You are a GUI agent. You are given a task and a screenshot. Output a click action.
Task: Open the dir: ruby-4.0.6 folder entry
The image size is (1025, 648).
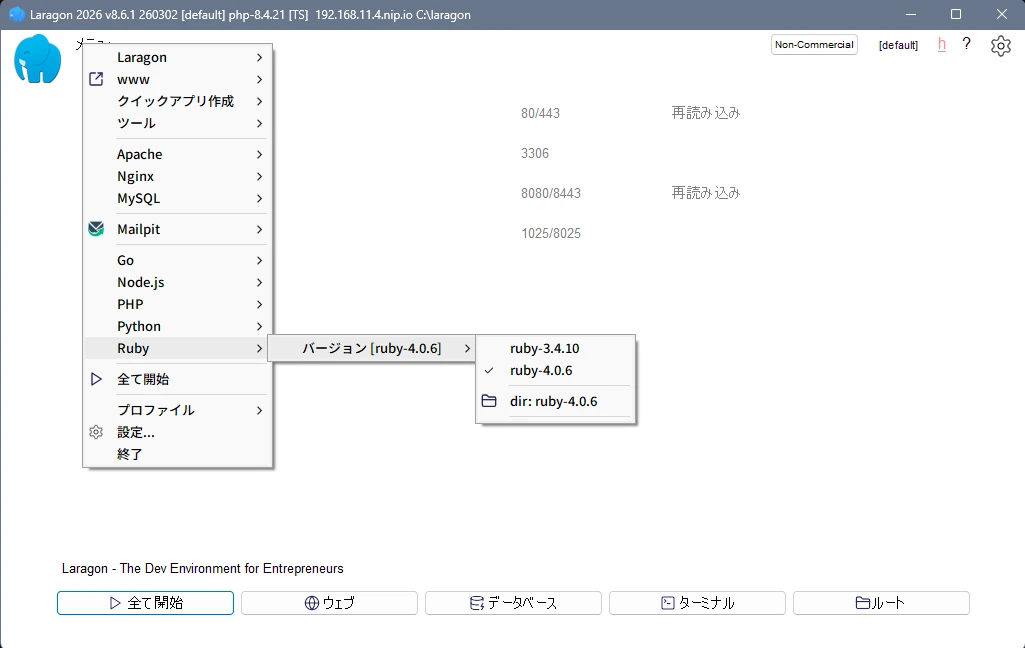[x=556, y=401]
